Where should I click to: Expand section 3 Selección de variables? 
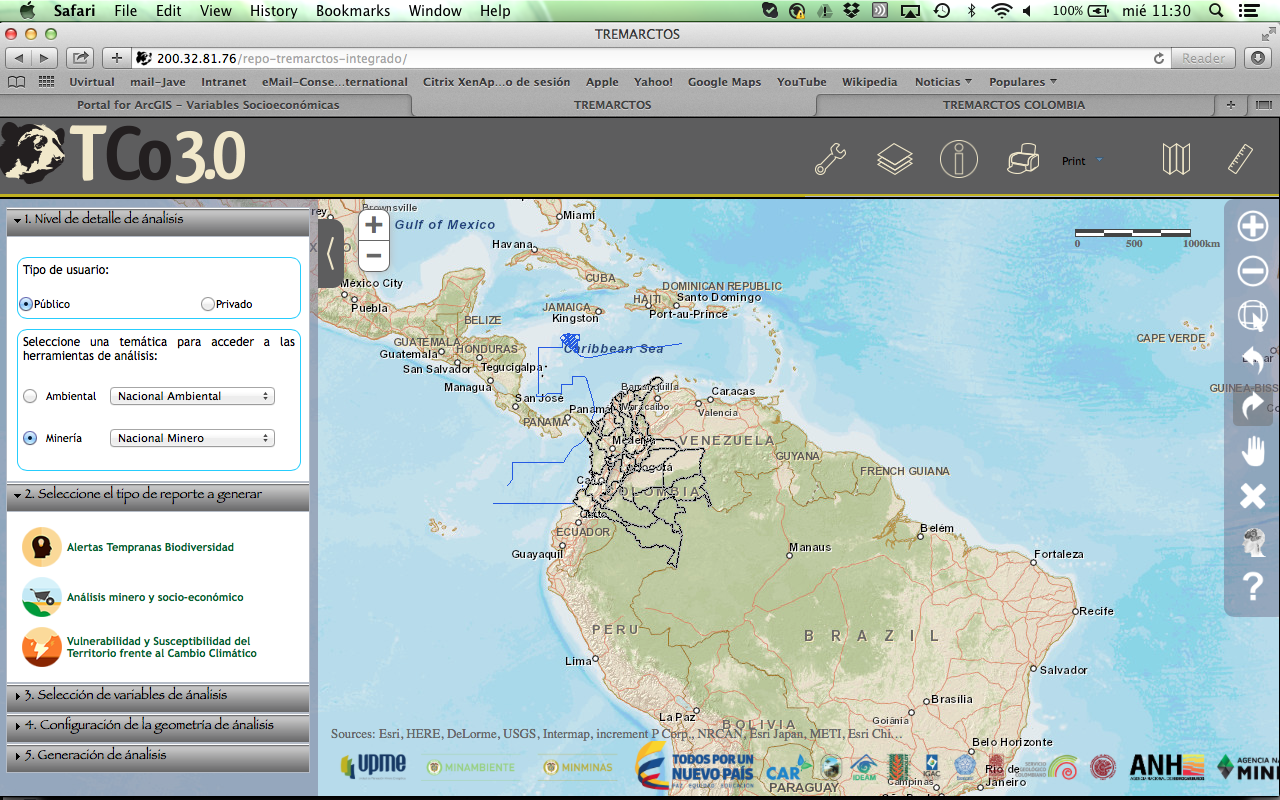[x=126, y=695]
